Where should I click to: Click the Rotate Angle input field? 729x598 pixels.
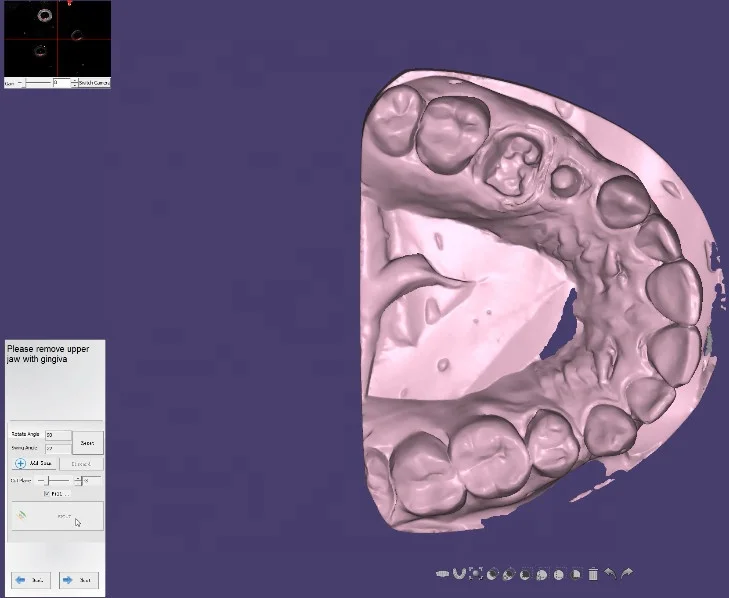click(x=58, y=435)
